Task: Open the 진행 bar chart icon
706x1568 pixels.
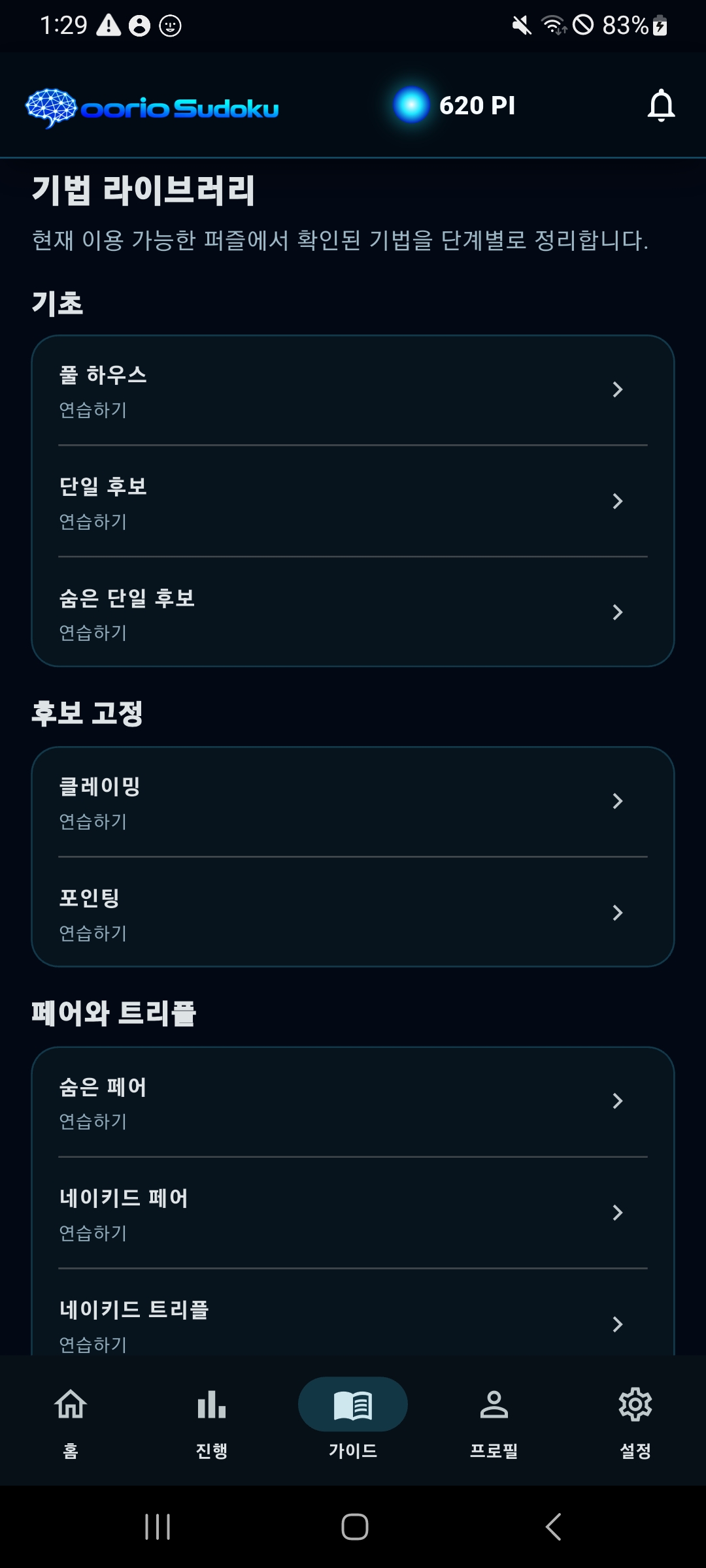Action: click(x=212, y=1404)
